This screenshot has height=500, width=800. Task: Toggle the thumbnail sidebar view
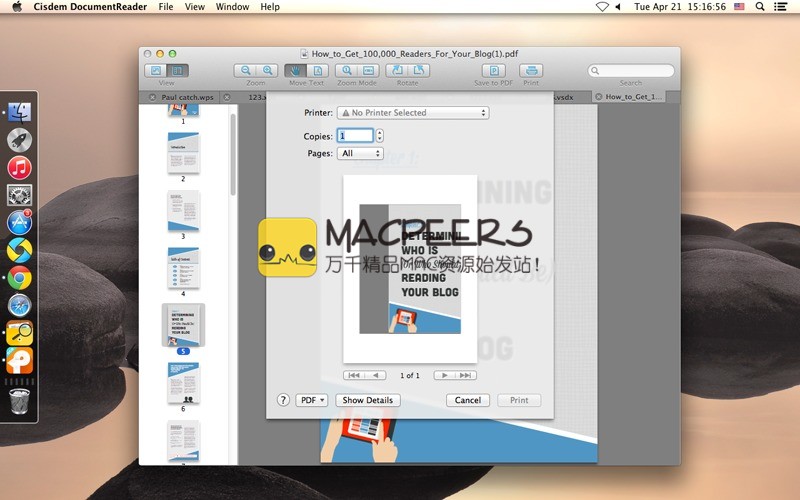click(177, 71)
